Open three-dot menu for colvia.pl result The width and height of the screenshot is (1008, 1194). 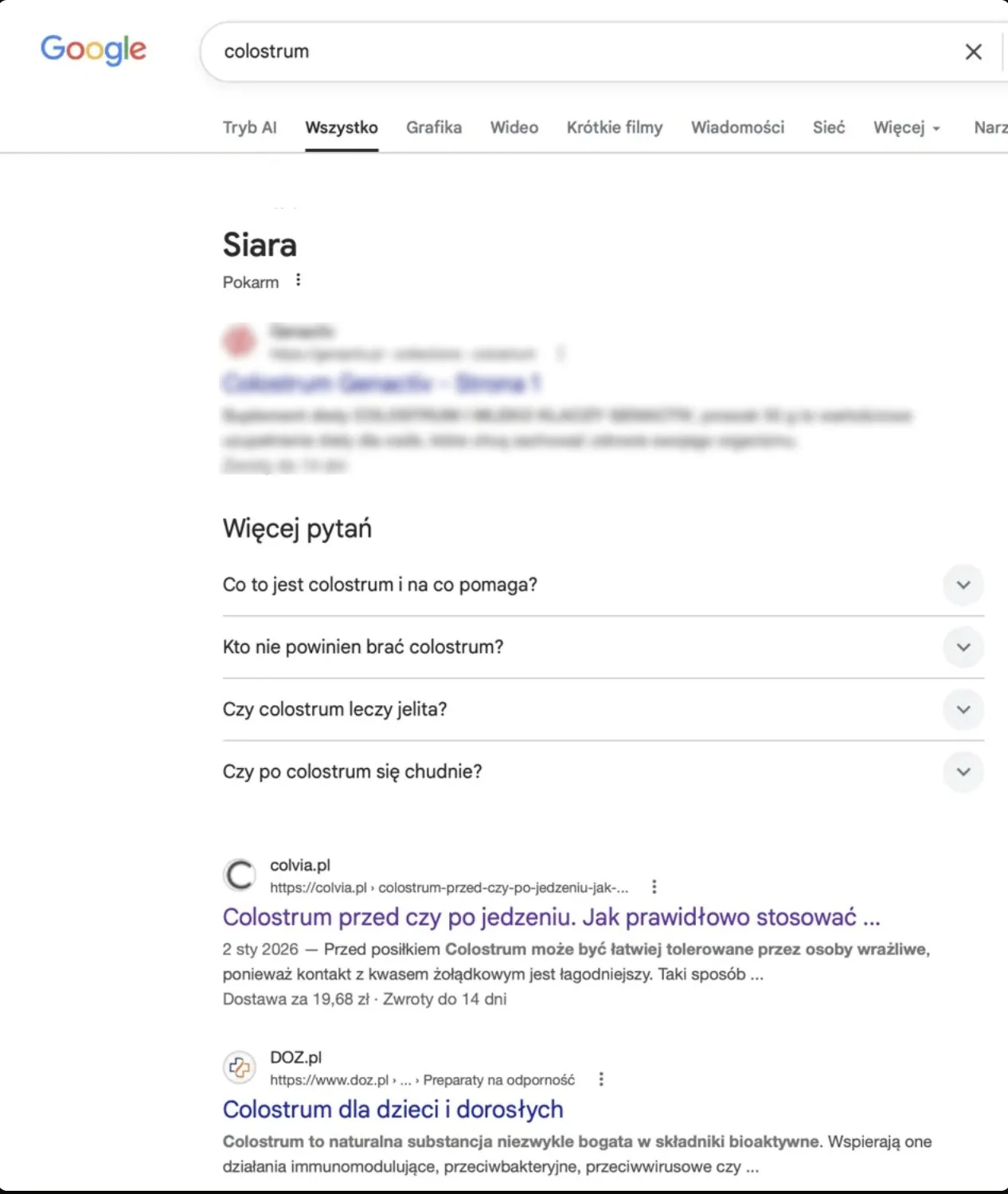(x=654, y=887)
